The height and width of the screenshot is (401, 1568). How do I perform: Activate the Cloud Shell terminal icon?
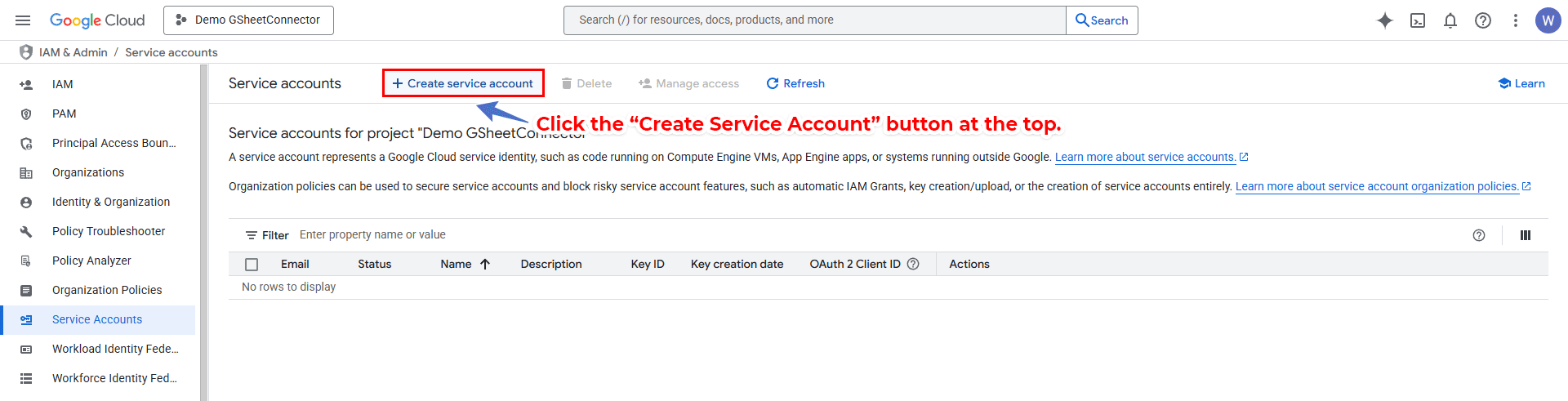pos(1418,20)
